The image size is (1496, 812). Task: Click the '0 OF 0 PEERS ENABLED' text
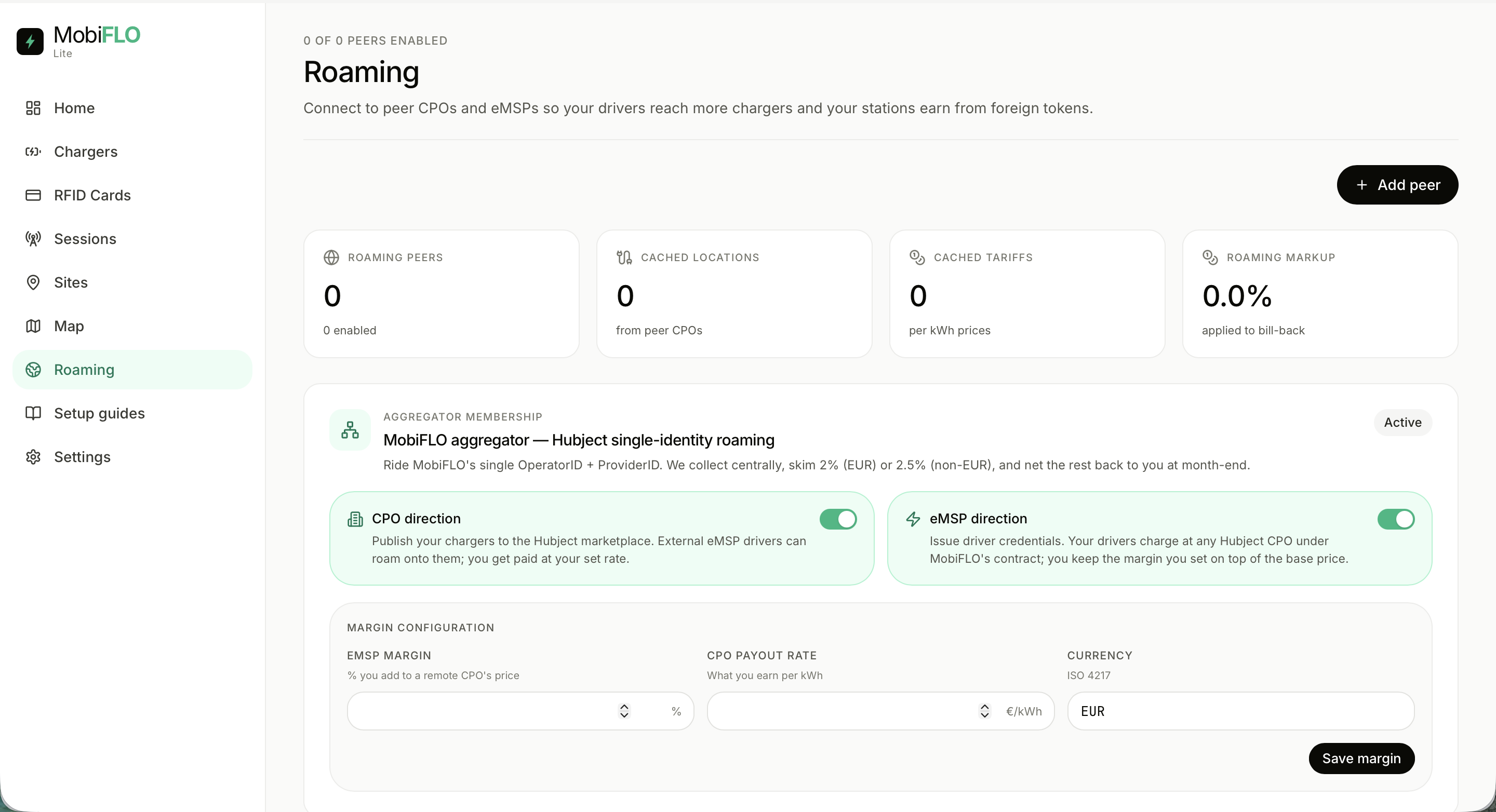click(375, 40)
